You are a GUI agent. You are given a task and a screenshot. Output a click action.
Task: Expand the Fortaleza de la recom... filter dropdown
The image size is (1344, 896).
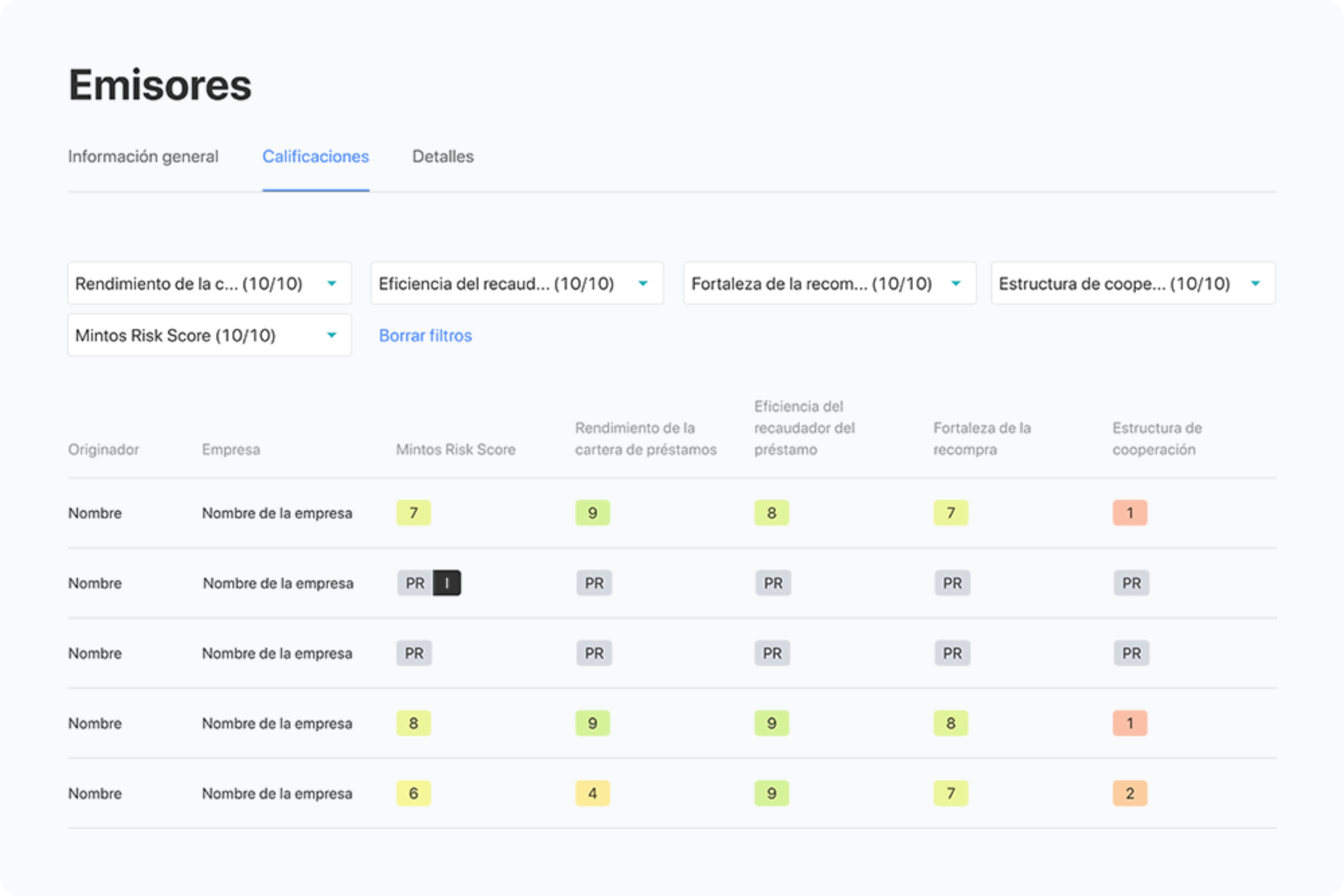coord(829,283)
